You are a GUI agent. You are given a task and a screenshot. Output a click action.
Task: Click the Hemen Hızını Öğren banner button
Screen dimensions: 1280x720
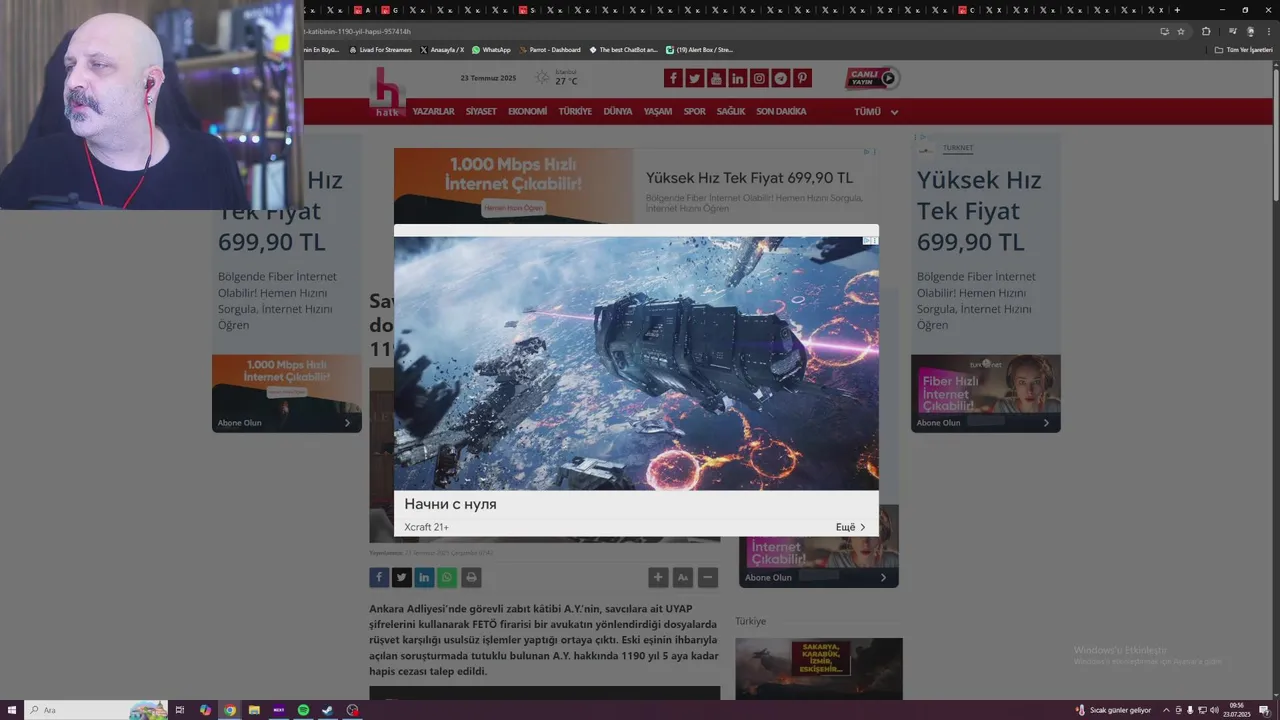(513, 208)
